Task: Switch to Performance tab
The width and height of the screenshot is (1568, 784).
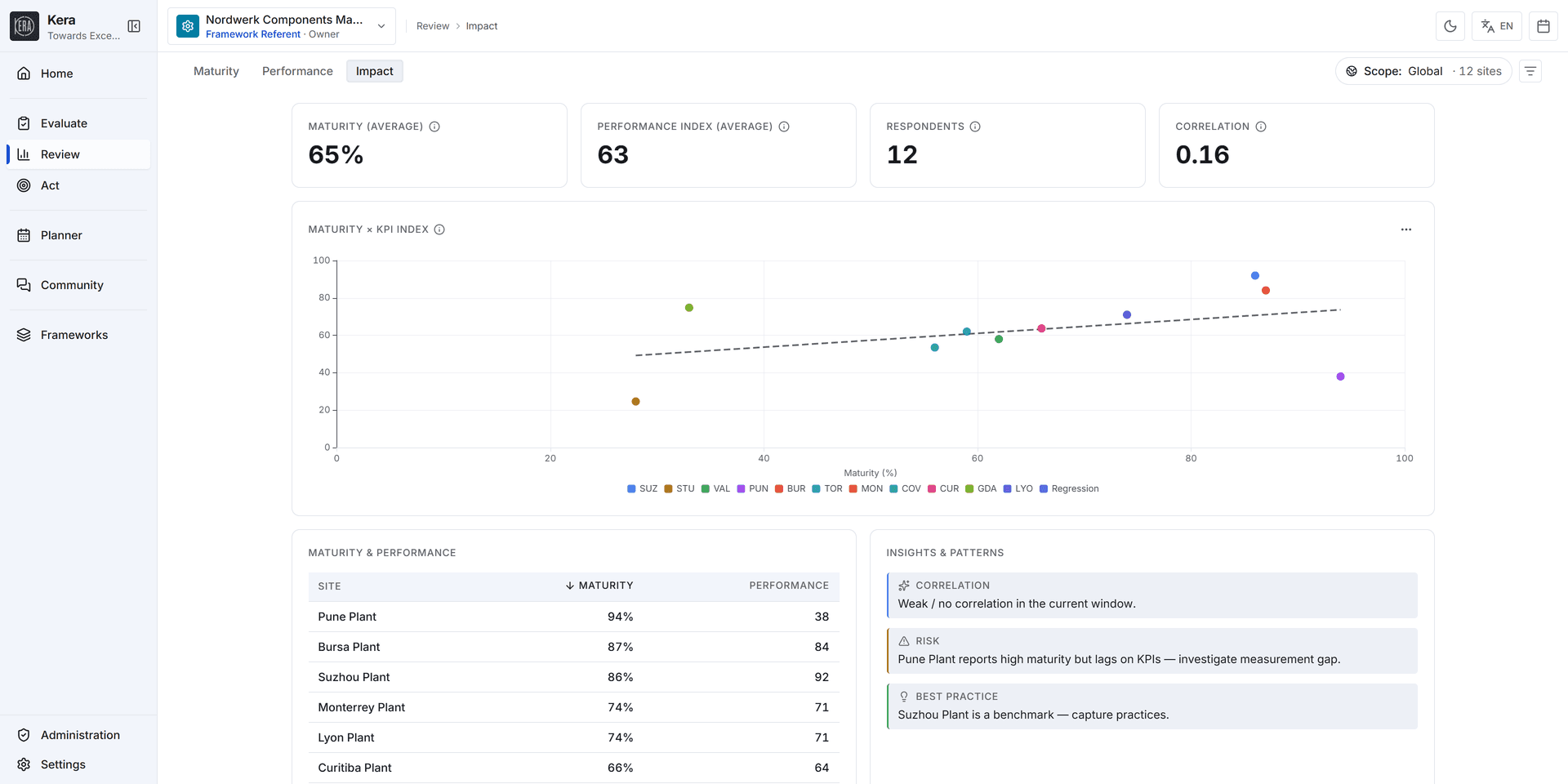Action: [297, 71]
